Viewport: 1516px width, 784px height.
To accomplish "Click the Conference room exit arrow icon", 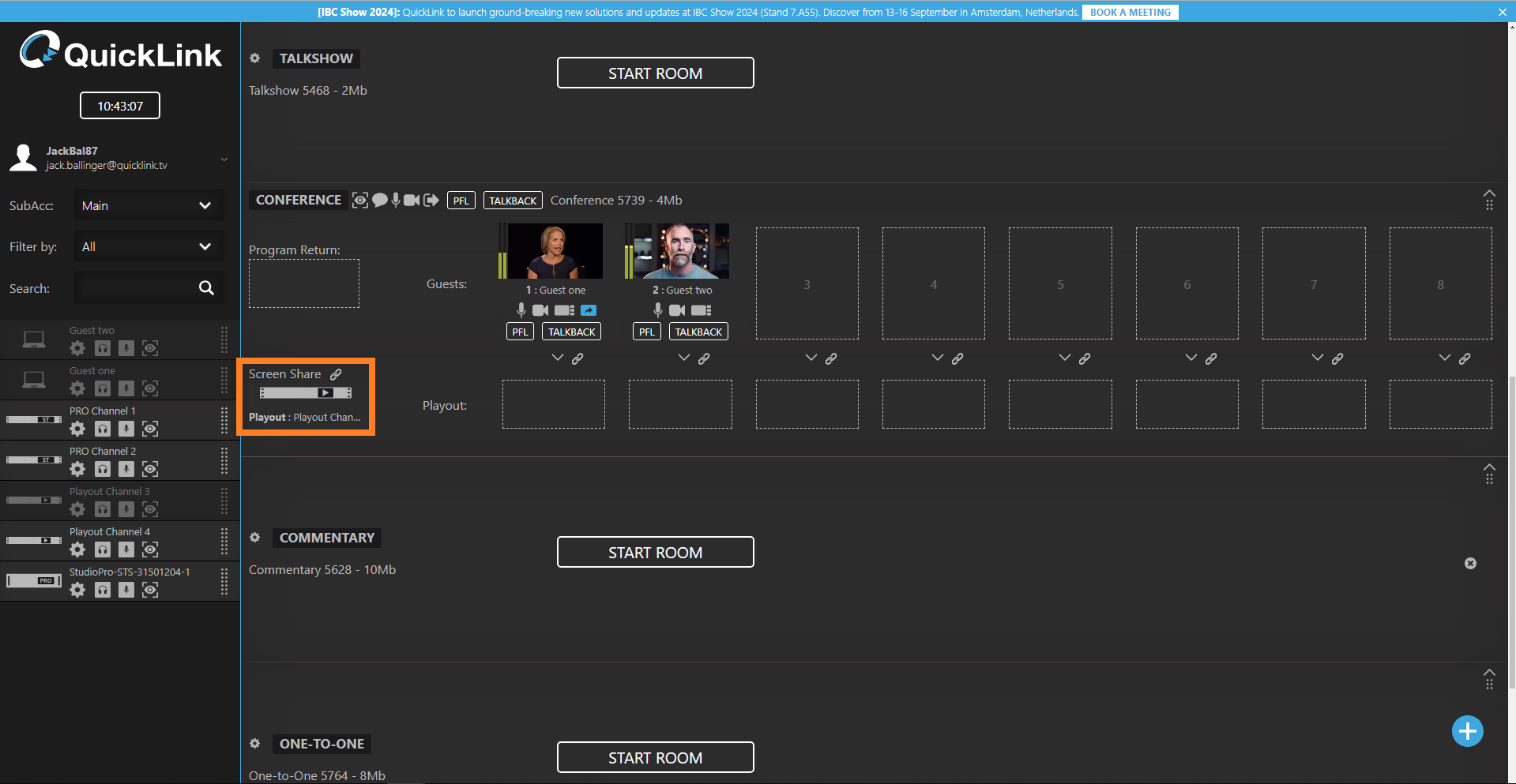I will pyautogui.click(x=431, y=201).
